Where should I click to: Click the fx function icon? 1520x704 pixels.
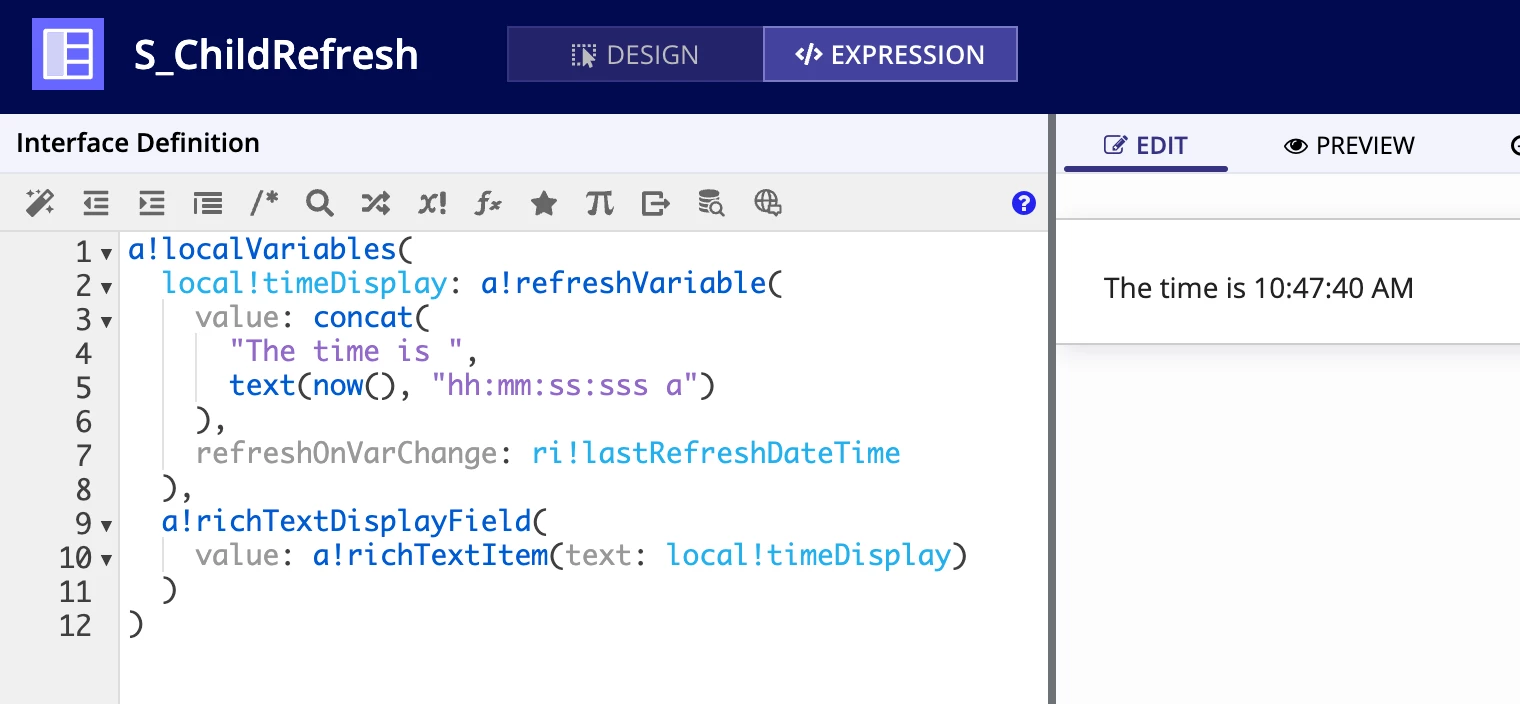[x=488, y=204]
